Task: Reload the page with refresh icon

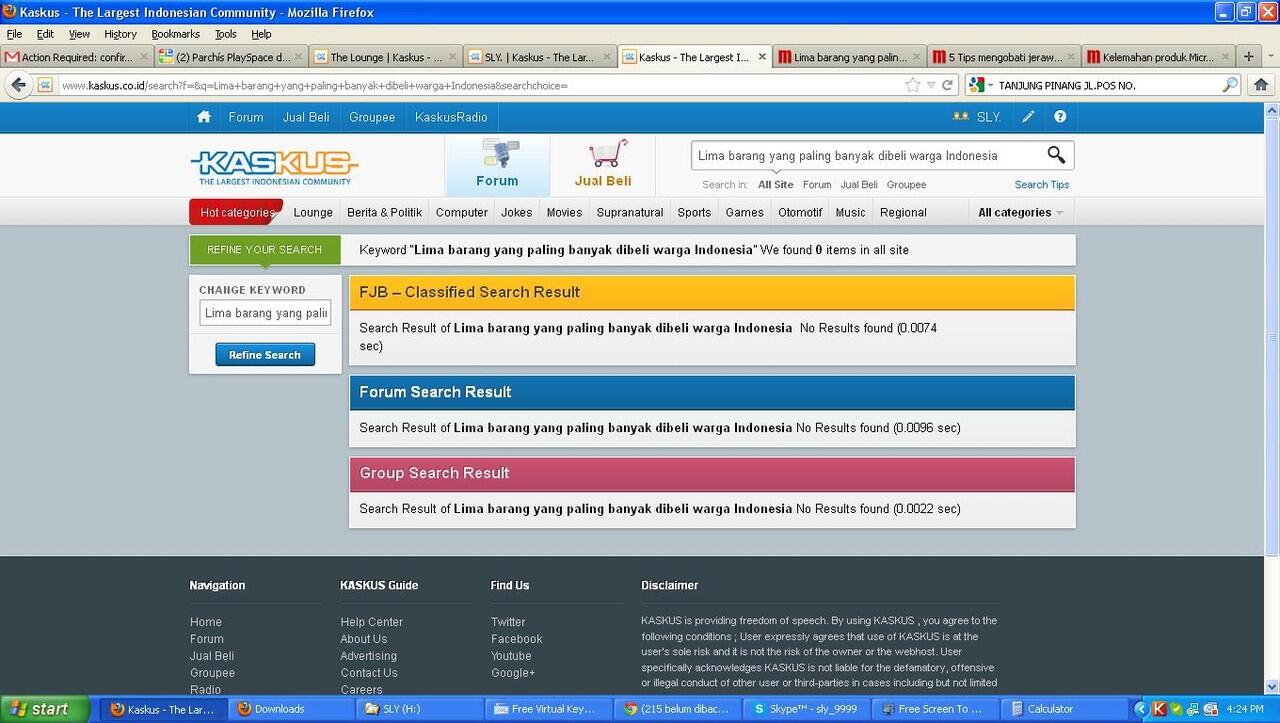Action: pos(948,85)
